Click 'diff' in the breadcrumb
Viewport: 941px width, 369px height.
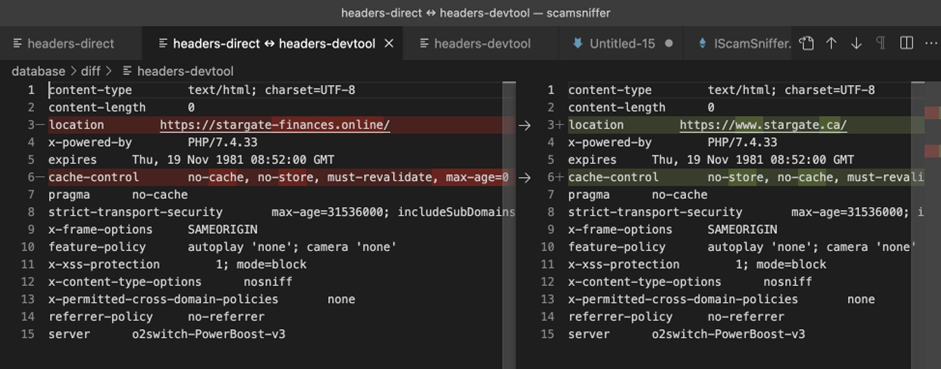pyautogui.click(x=91, y=71)
